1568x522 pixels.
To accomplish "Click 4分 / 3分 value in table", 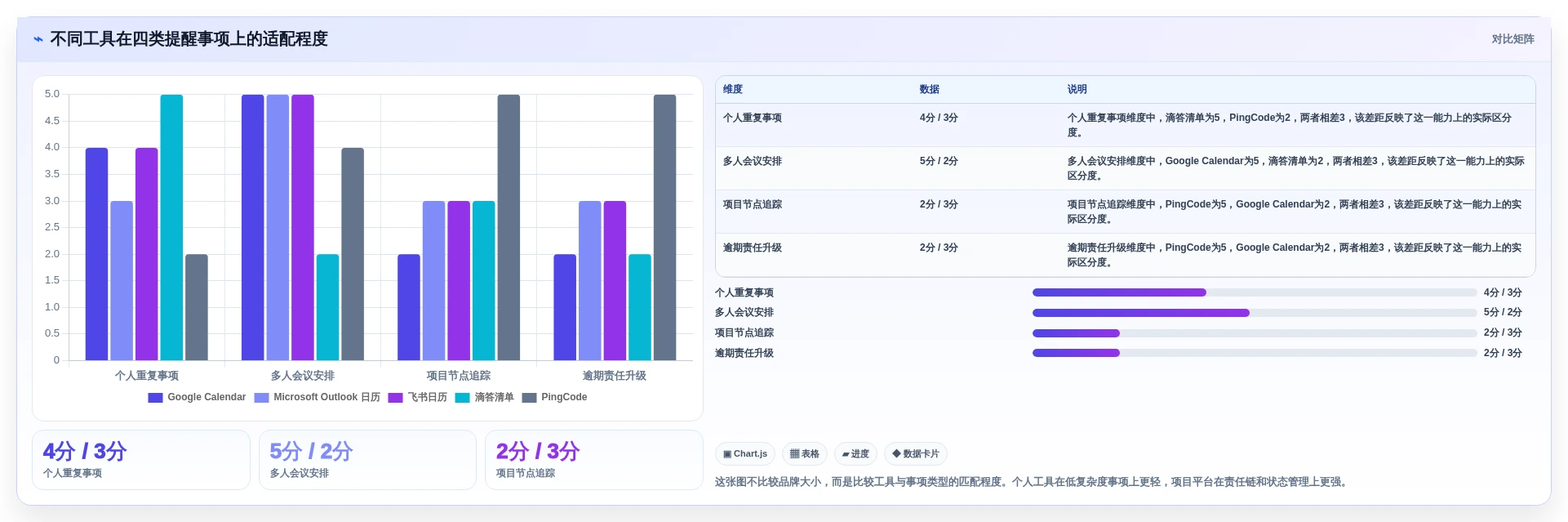I will pyautogui.click(x=939, y=118).
